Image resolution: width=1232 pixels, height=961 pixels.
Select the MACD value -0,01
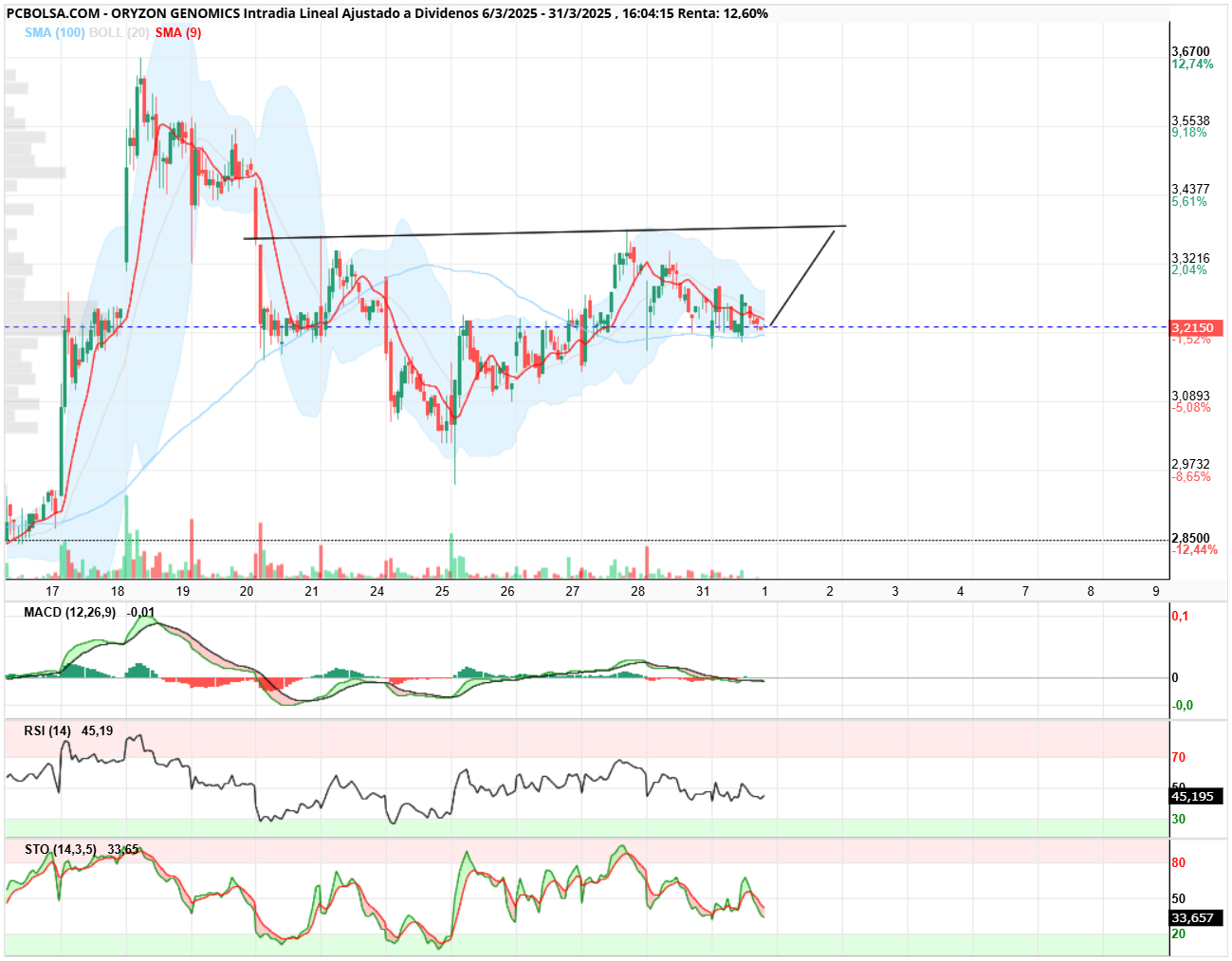point(140,612)
